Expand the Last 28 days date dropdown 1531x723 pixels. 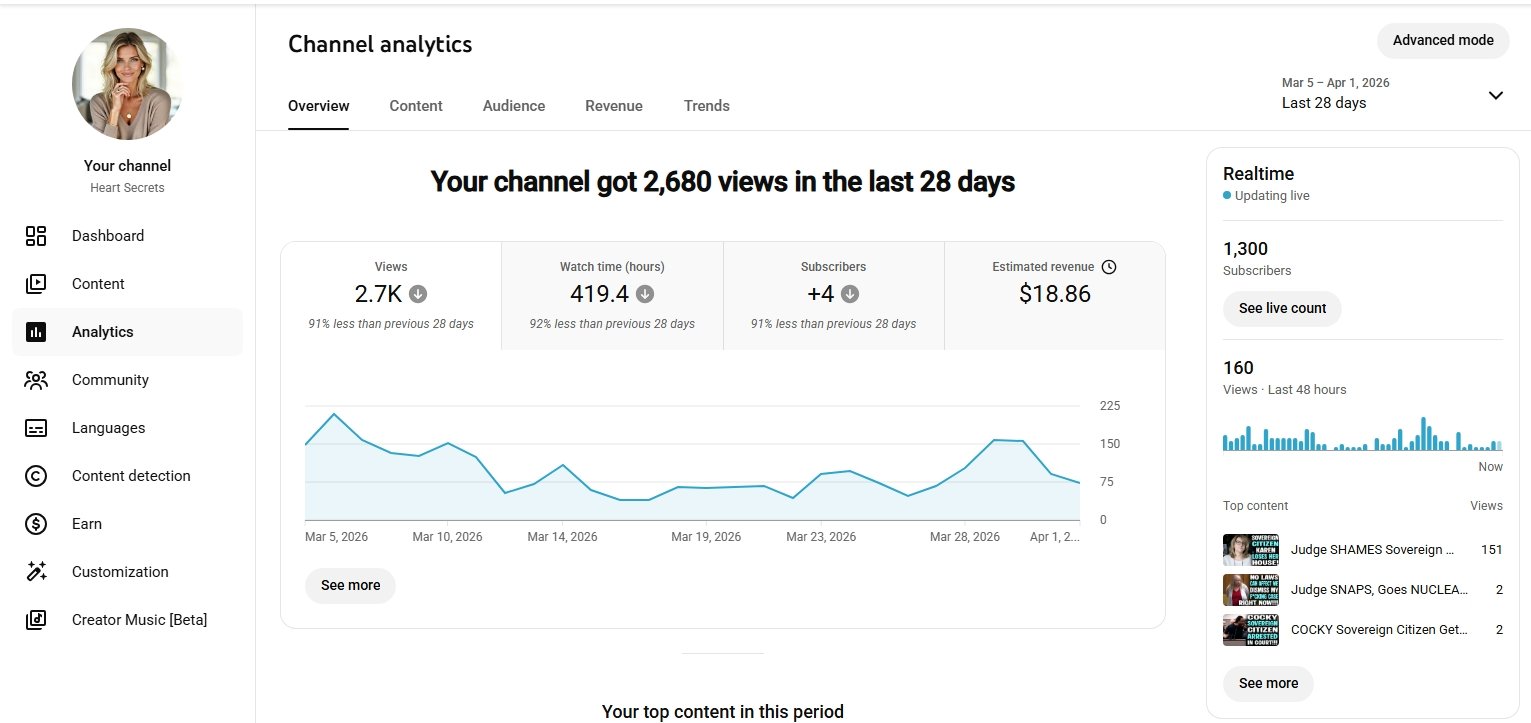[x=1495, y=96]
